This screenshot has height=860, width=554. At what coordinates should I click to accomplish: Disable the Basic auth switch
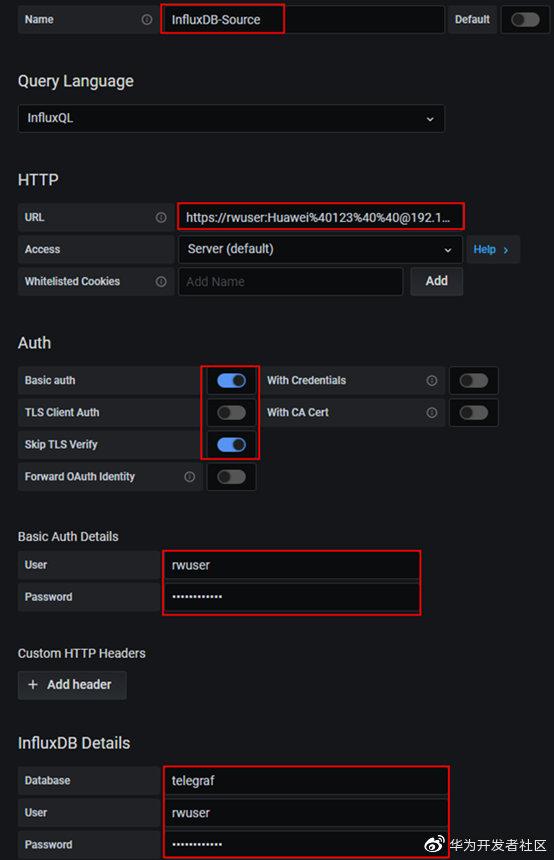click(231, 381)
